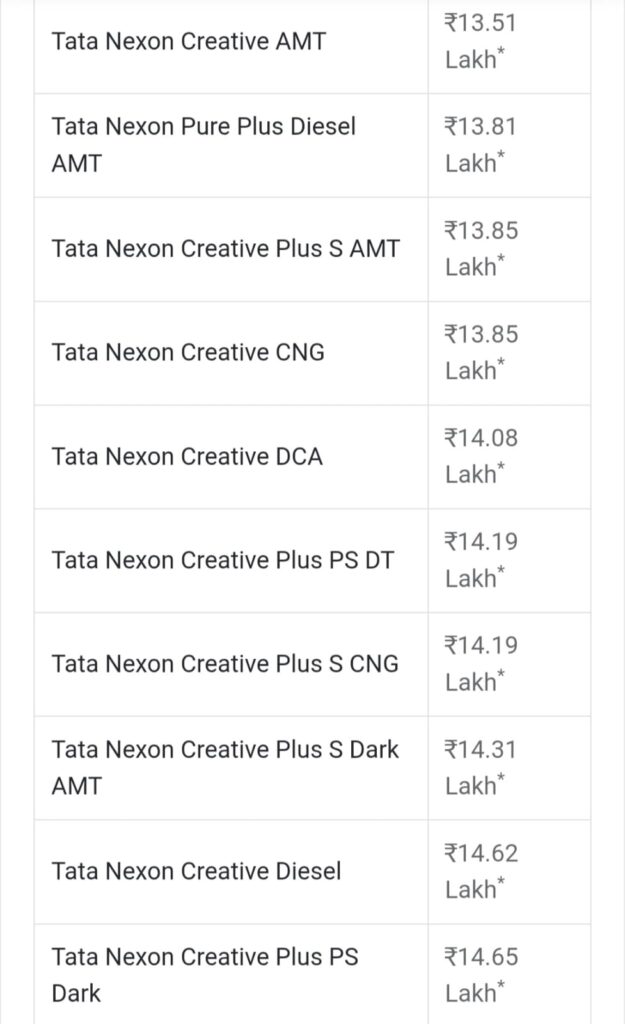Viewport: 625px width, 1024px height.
Task: Select Creative Plus S Dark AMT variant
Action: (x=225, y=767)
